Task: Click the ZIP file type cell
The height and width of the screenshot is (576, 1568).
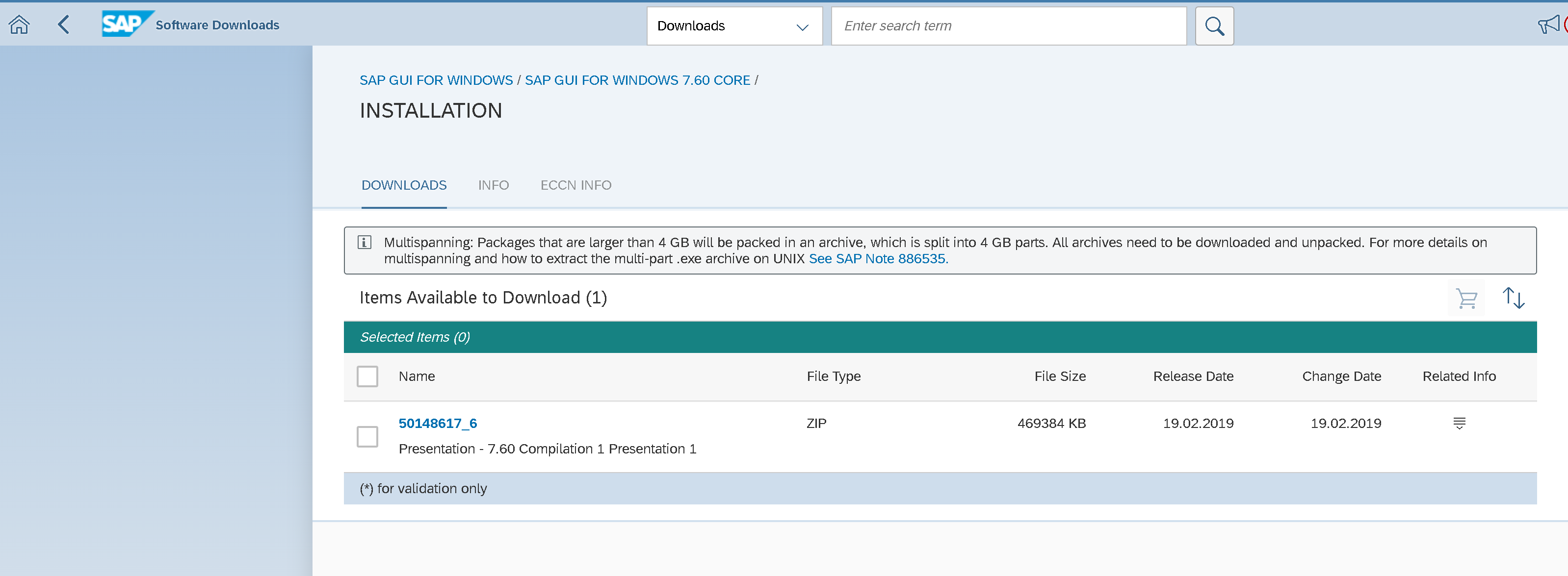Action: click(x=816, y=424)
